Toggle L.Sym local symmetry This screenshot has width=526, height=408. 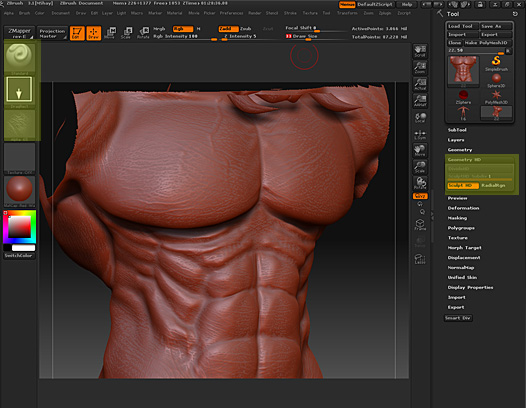click(x=420, y=135)
